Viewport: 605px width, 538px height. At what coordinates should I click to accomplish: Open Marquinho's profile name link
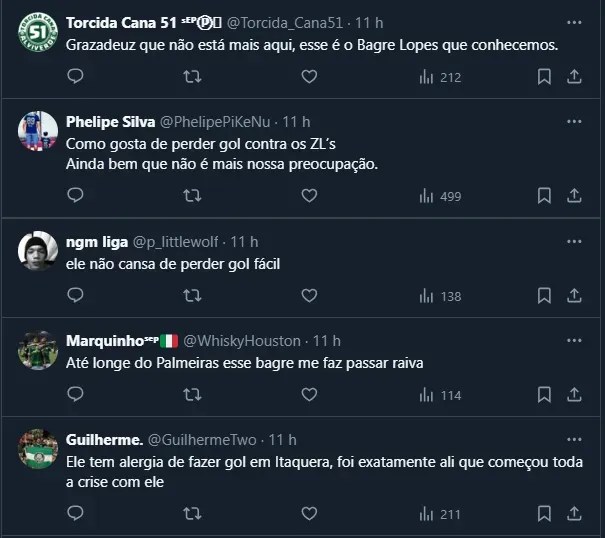112,341
